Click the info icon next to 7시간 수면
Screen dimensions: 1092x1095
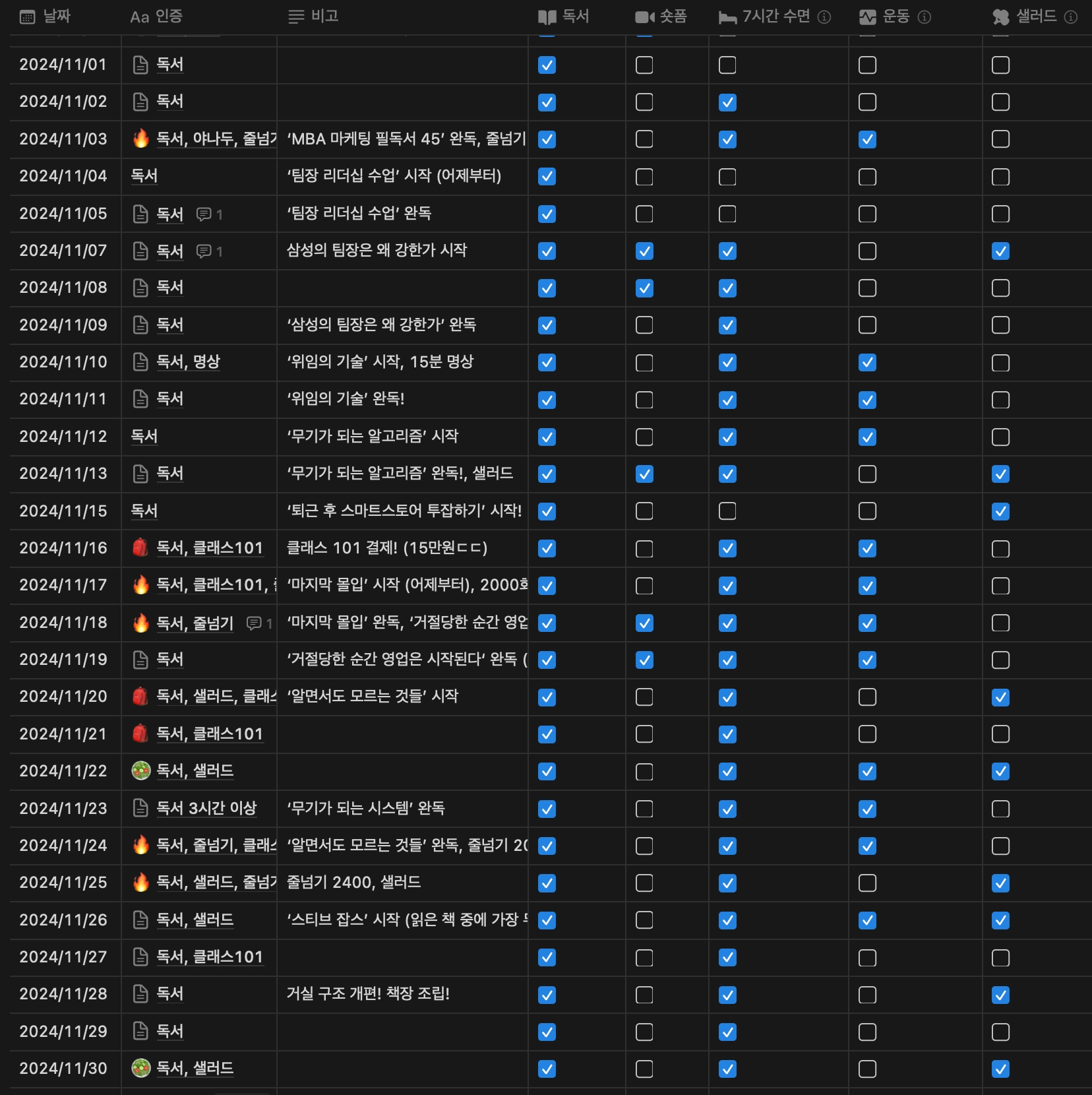824,17
